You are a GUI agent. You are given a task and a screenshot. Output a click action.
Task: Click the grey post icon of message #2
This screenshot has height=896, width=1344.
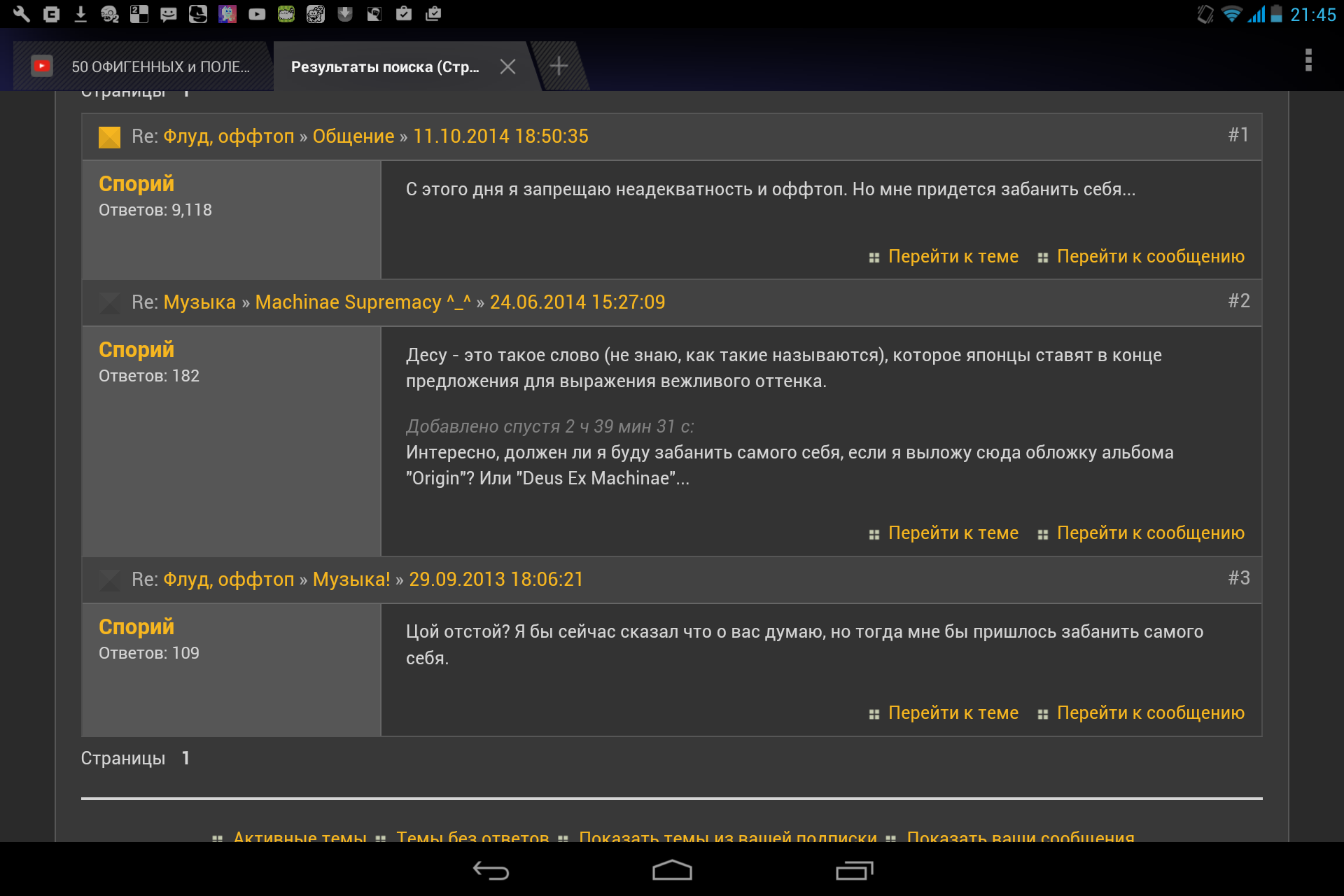[x=109, y=302]
